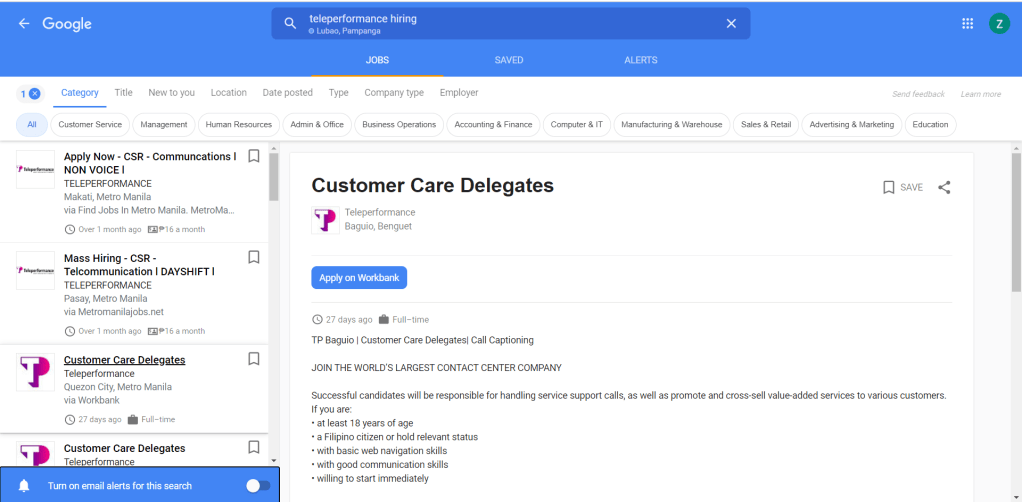Bookmark the Mass Hiring CSR listing
1022x502 pixels.
tap(254, 257)
